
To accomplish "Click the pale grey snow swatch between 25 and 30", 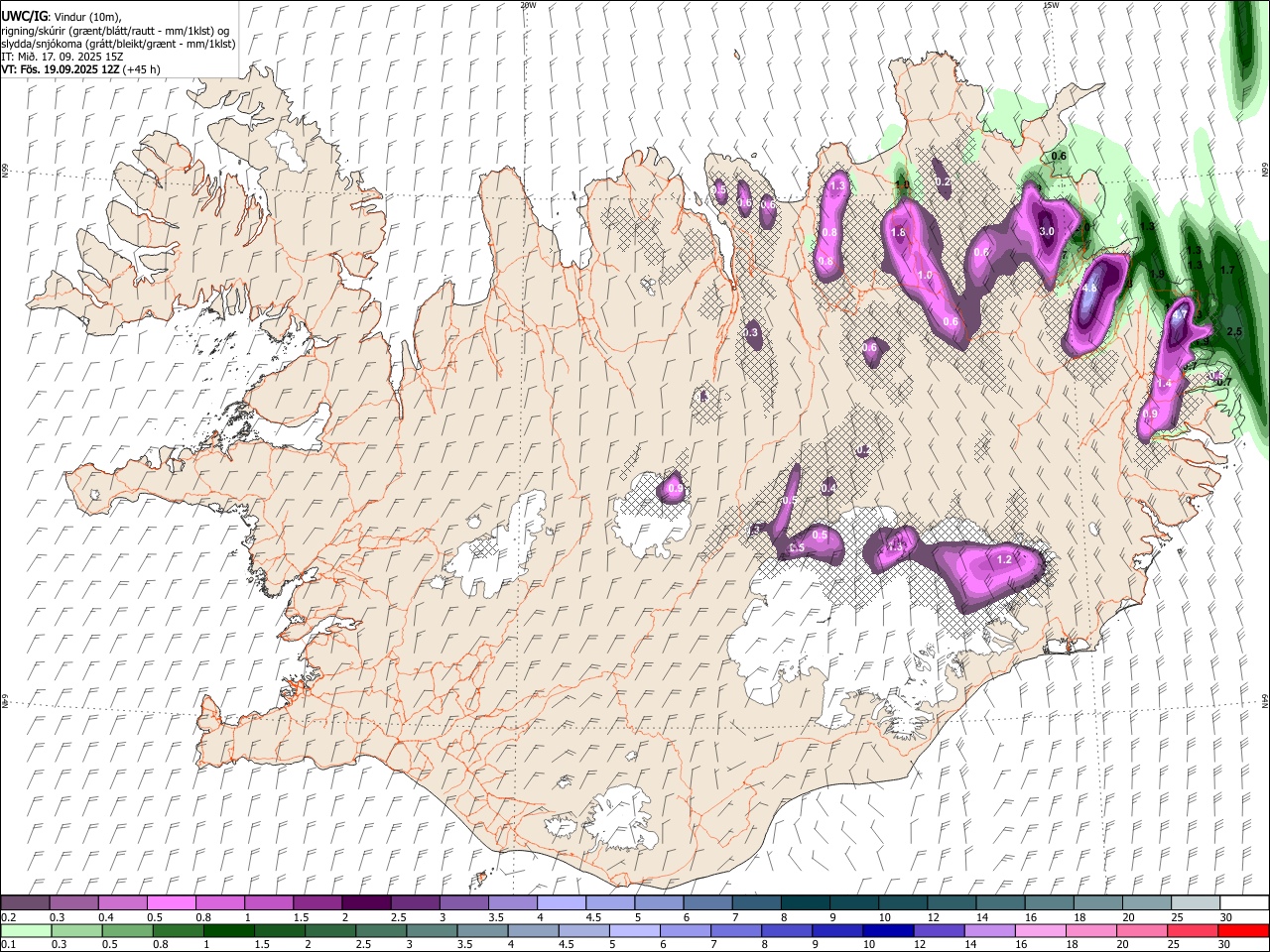I will [x=1194, y=902].
